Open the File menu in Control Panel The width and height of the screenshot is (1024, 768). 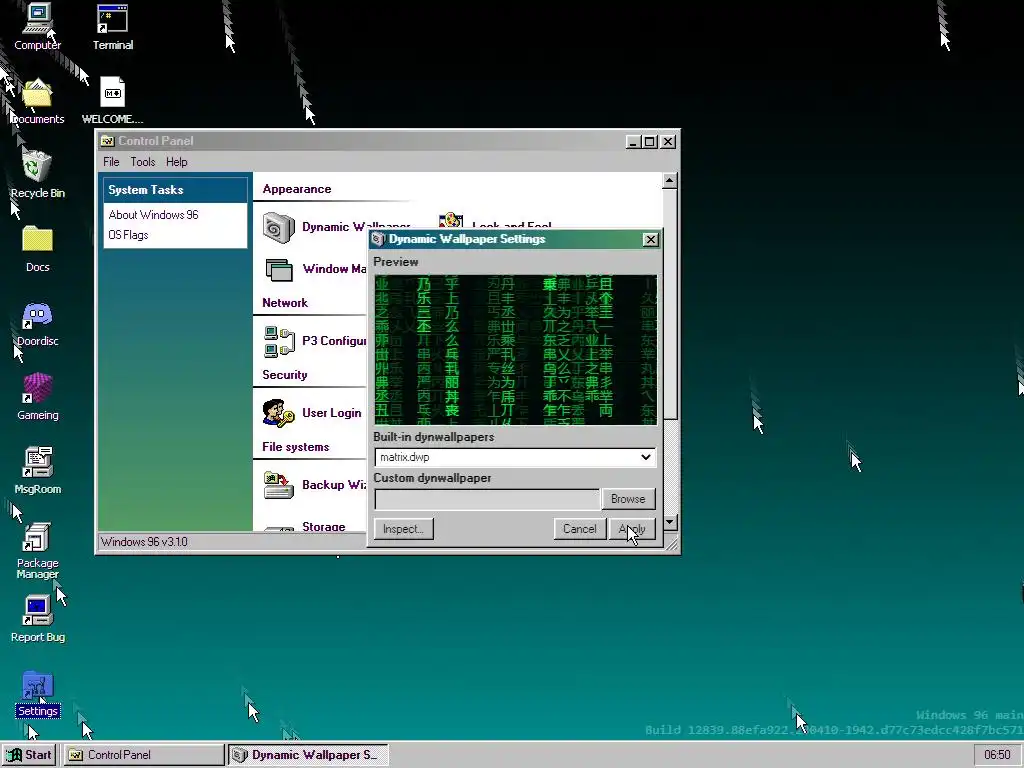(x=111, y=162)
